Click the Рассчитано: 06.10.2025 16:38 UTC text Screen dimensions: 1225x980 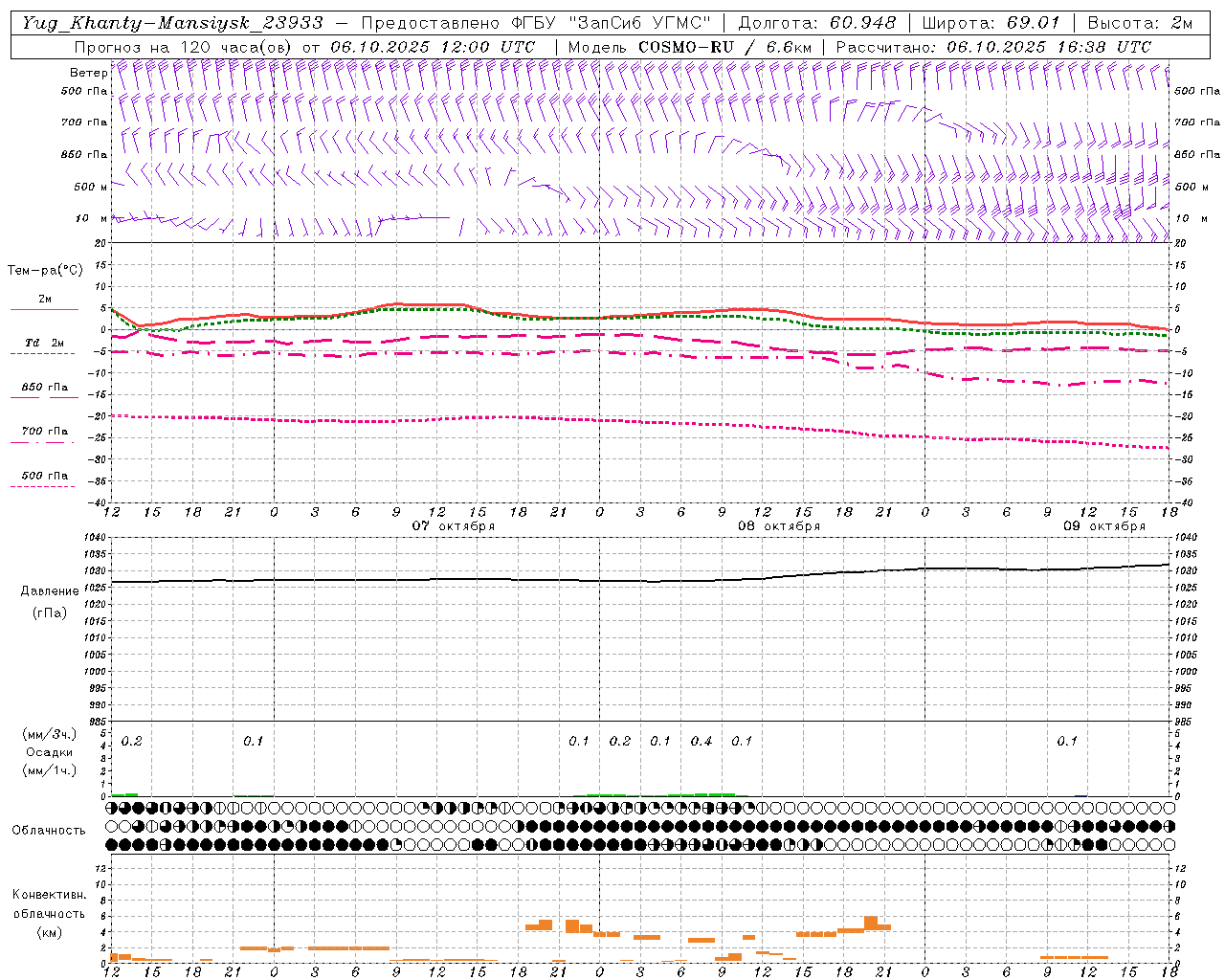[993, 46]
